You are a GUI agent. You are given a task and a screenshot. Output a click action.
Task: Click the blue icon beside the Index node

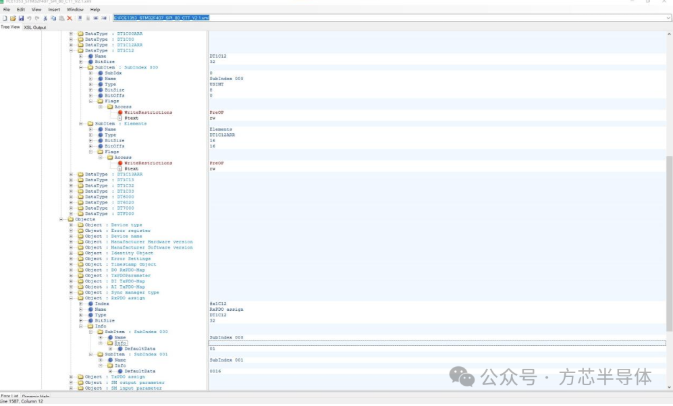point(91,304)
